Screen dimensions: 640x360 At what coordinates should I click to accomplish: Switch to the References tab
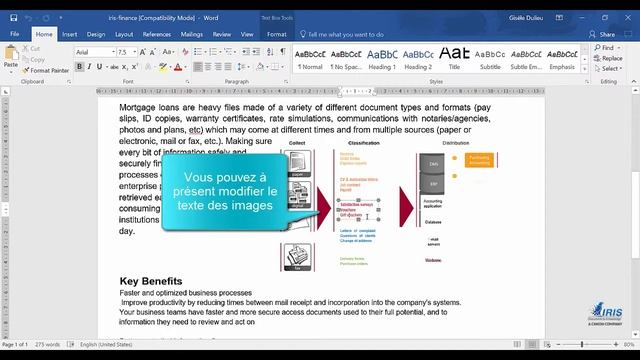point(157,34)
